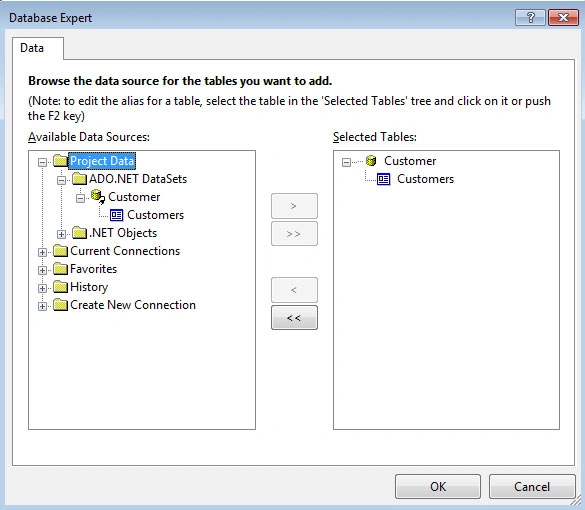Click the Customer database icon in Selected Tables
Screen dimensions: 585x510
(371, 161)
